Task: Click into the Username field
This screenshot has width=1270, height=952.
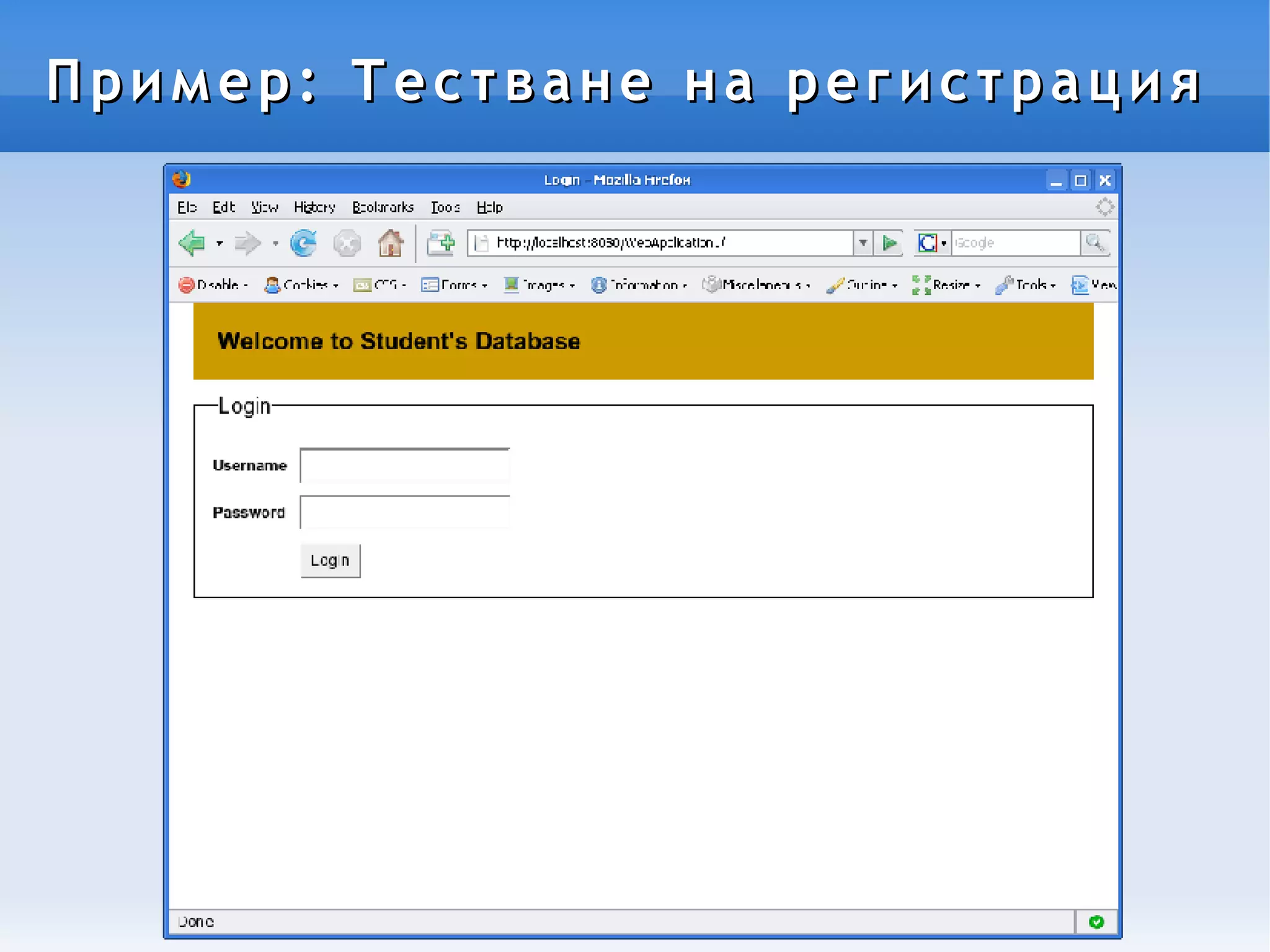Action: pos(405,465)
